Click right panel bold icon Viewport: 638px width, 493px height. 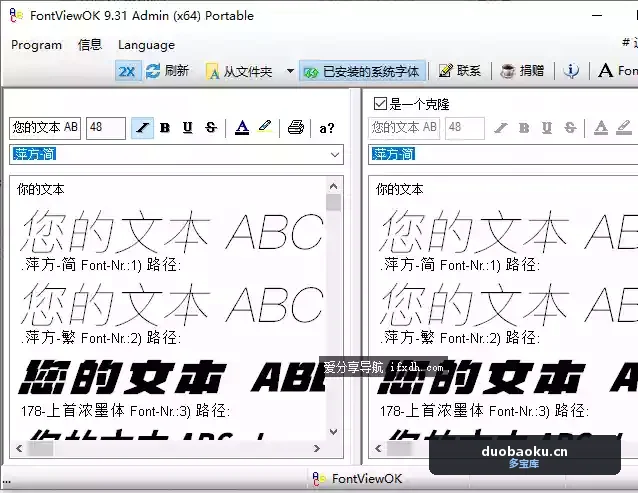click(524, 128)
